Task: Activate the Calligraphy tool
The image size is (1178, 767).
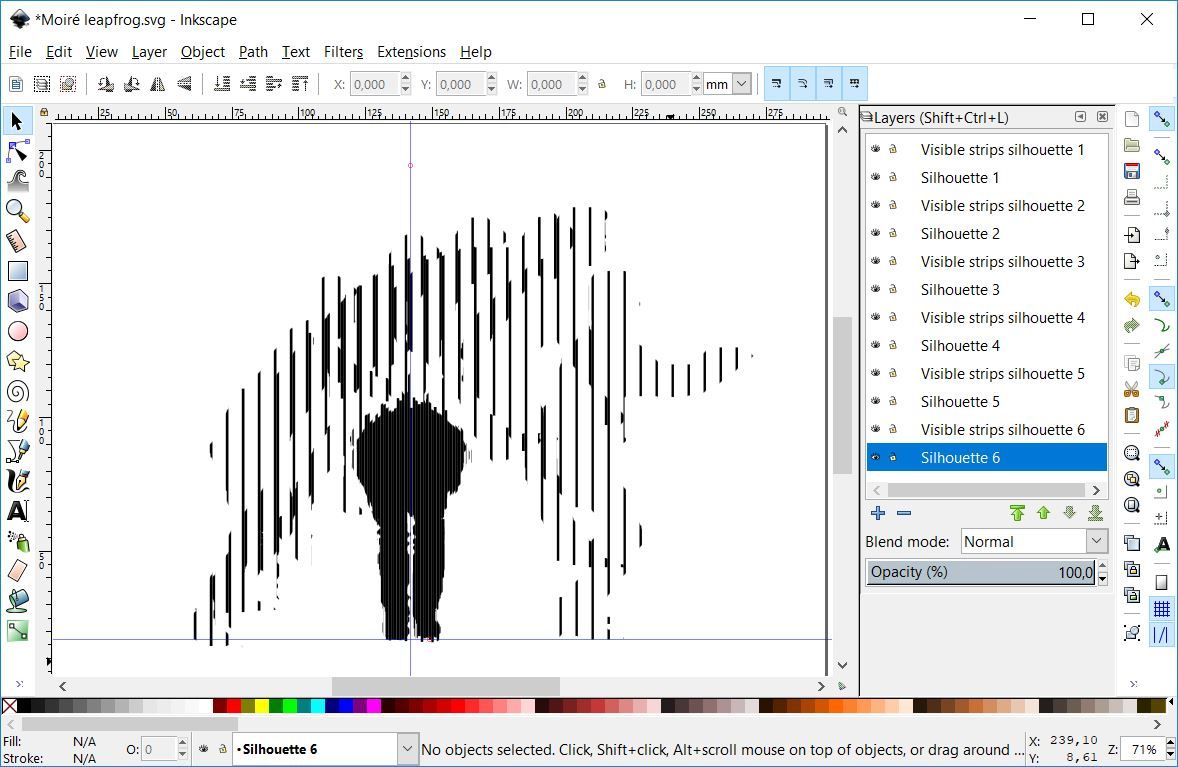Action: tap(16, 481)
